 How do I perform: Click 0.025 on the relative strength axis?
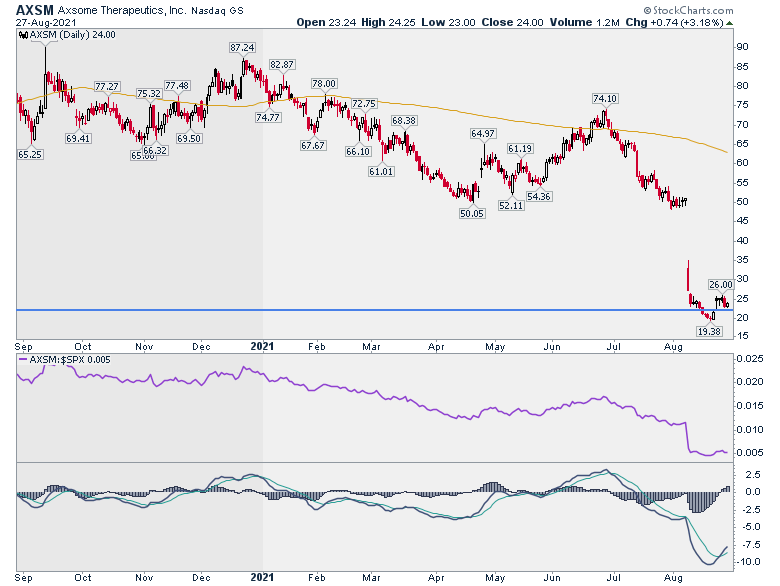pyautogui.click(x=750, y=359)
